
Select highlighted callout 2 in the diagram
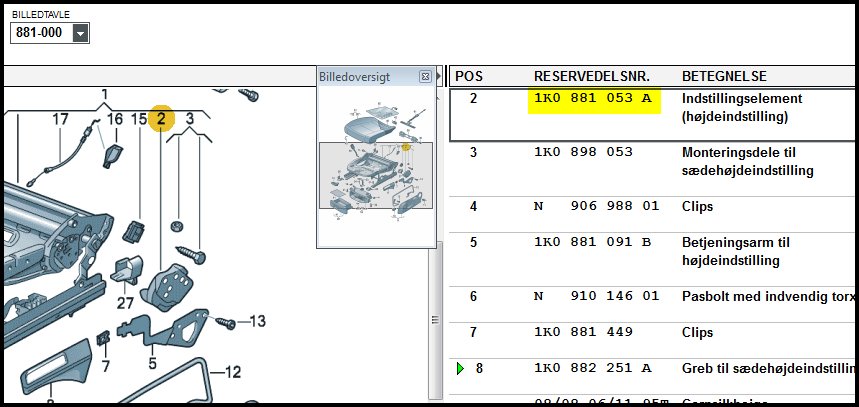[x=161, y=119]
